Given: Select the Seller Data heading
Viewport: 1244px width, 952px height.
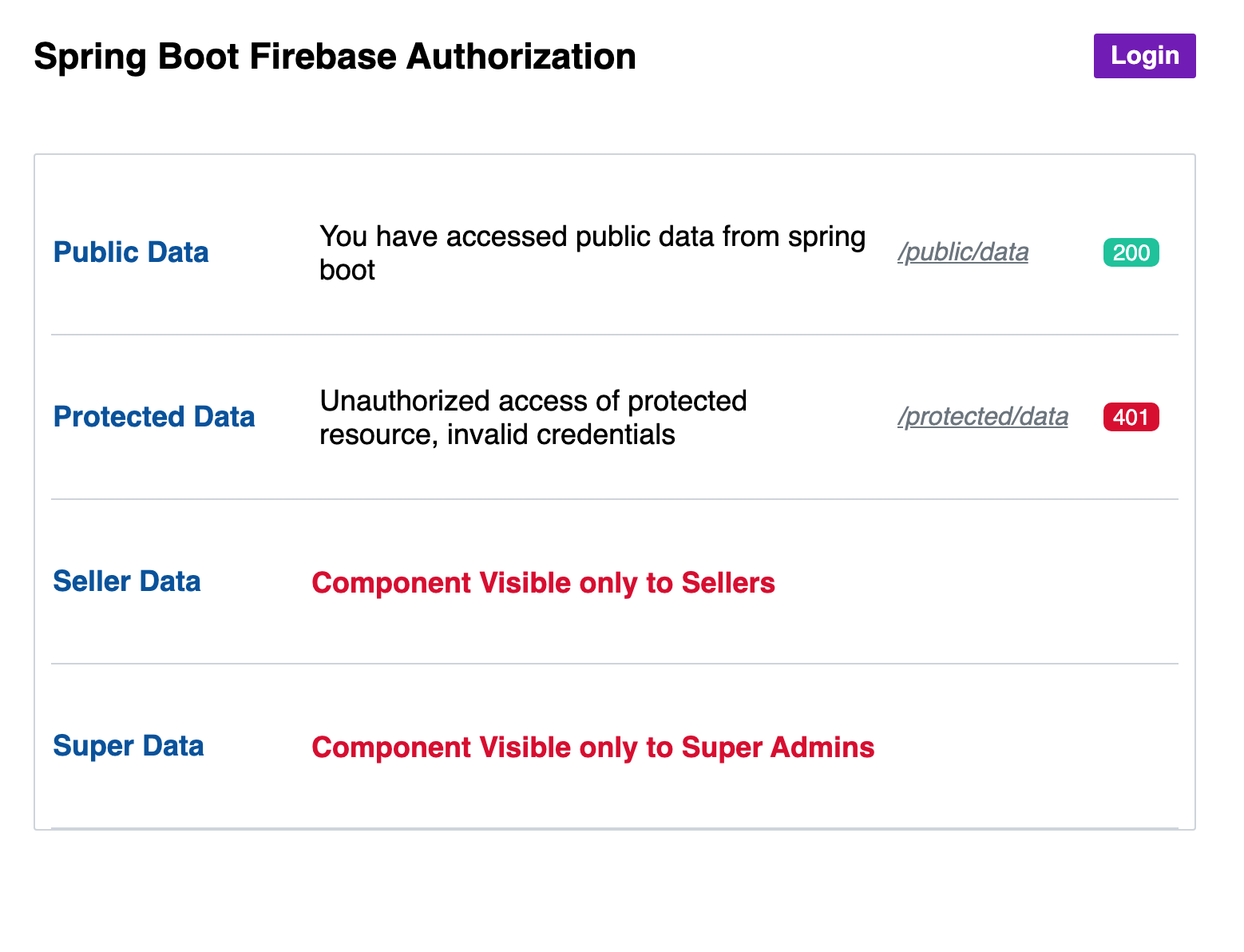Looking at the screenshot, I should coord(127,581).
